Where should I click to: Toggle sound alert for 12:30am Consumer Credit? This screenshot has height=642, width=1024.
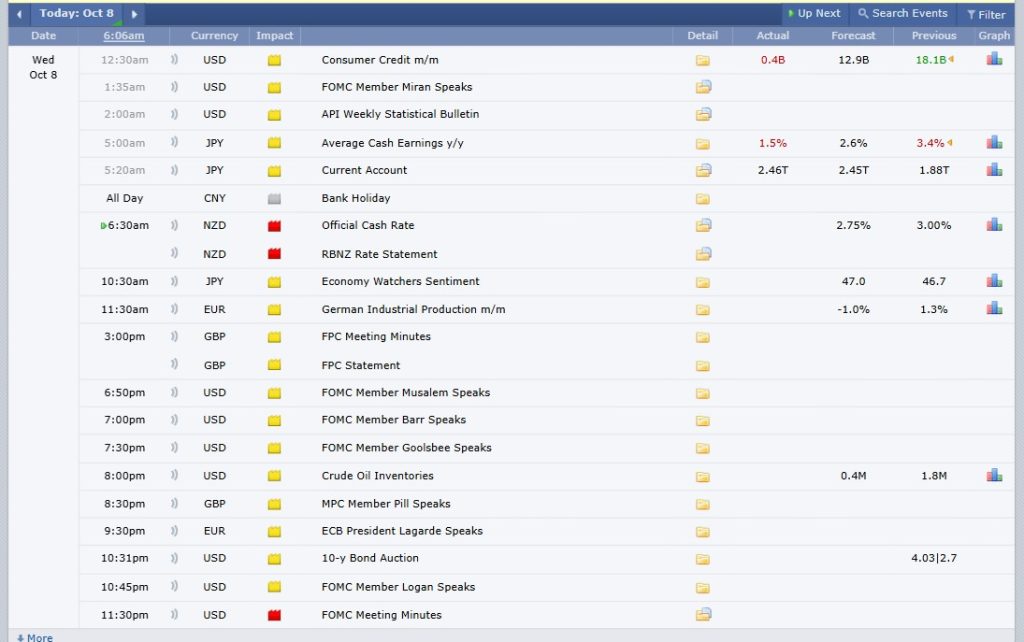pyautogui.click(x=174, y=60)
